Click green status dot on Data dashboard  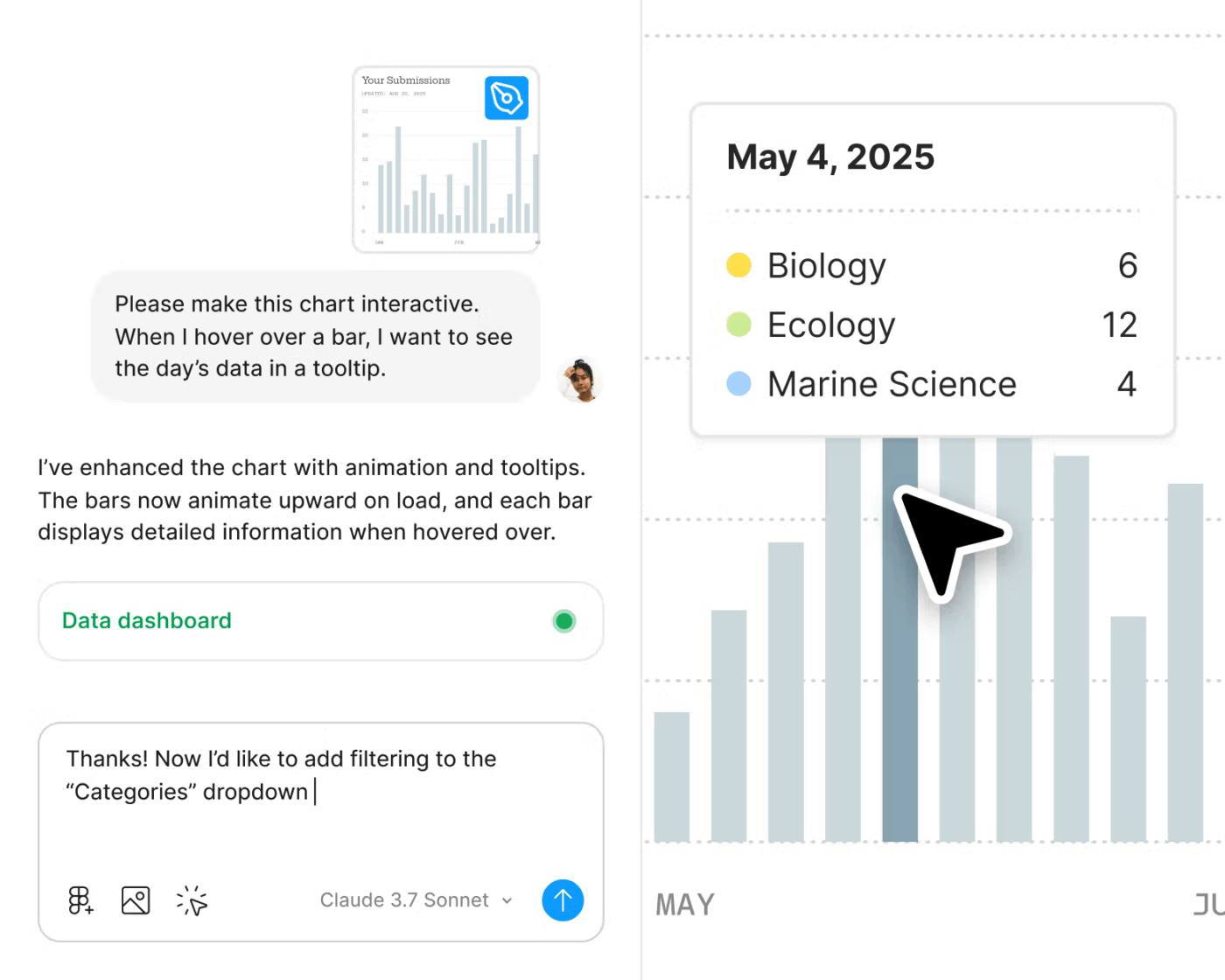(564, 621)
